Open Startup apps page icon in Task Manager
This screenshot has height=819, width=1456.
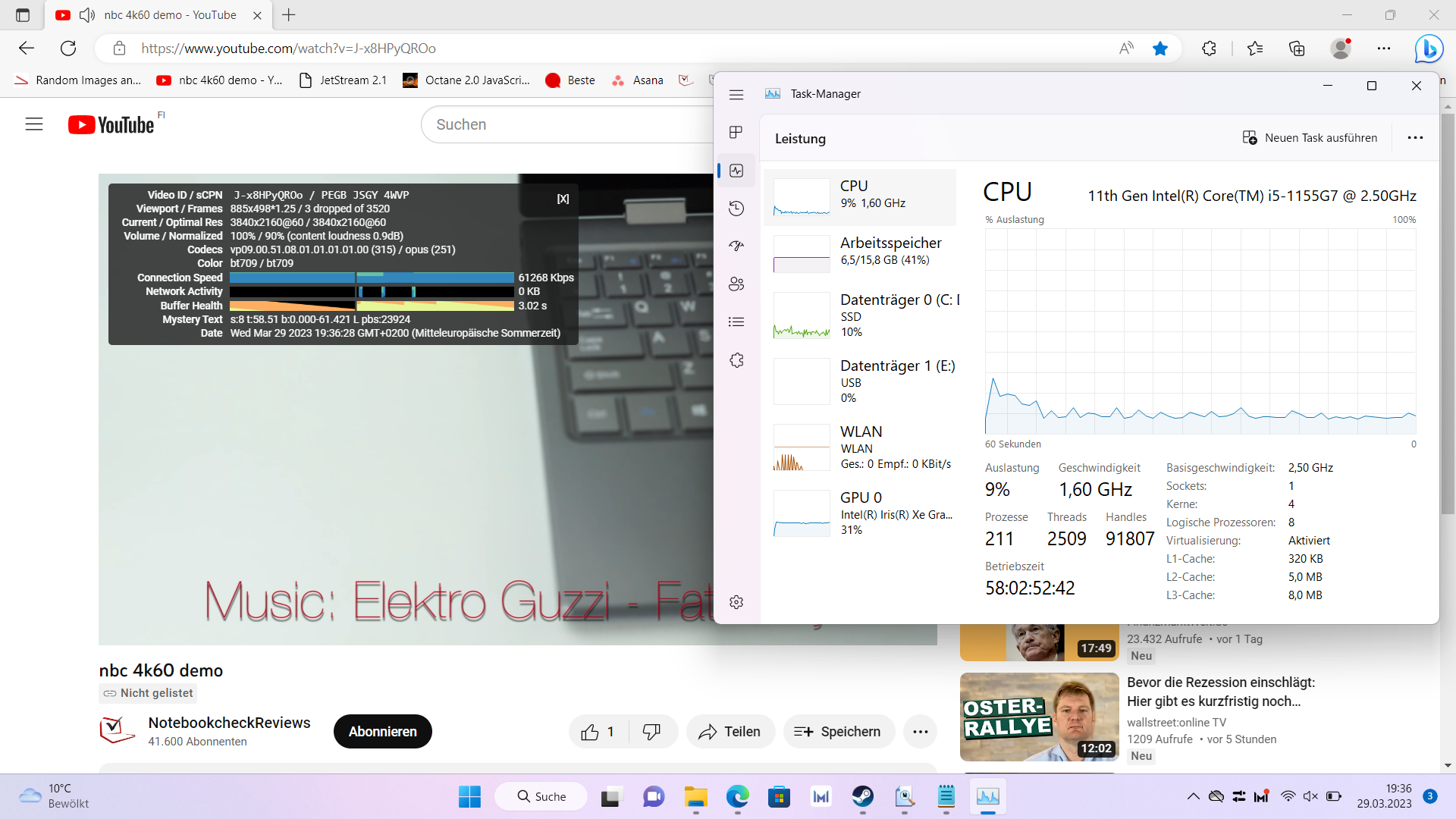click(736, 246)
